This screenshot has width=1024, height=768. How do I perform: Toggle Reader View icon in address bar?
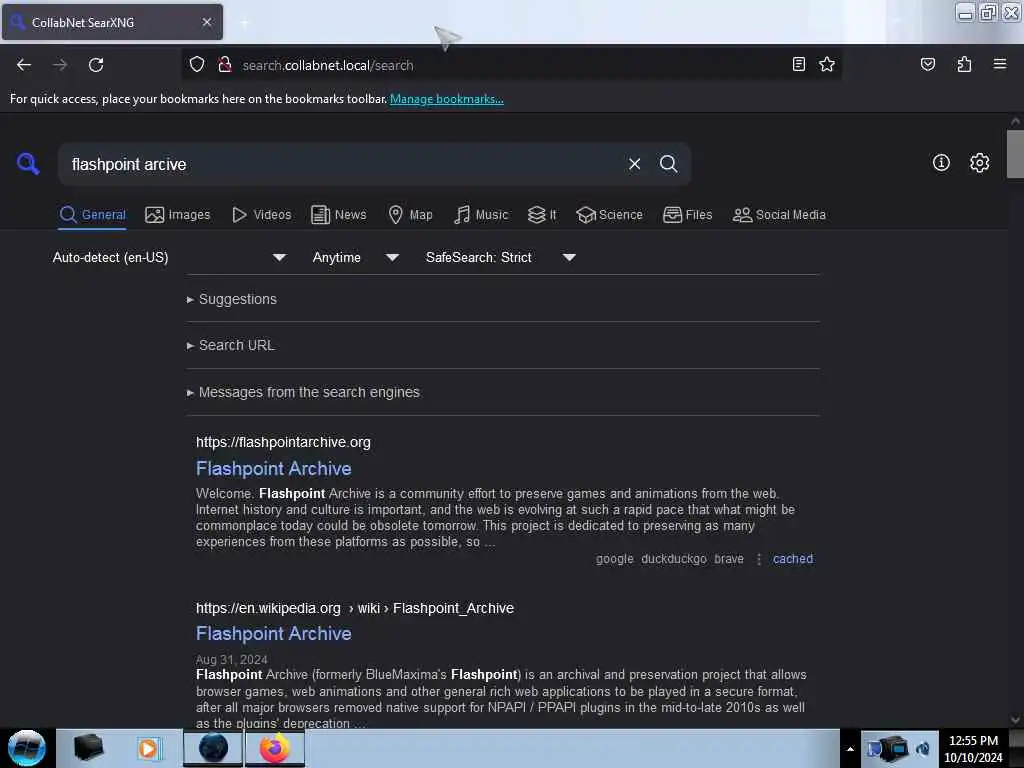point(798,64)
